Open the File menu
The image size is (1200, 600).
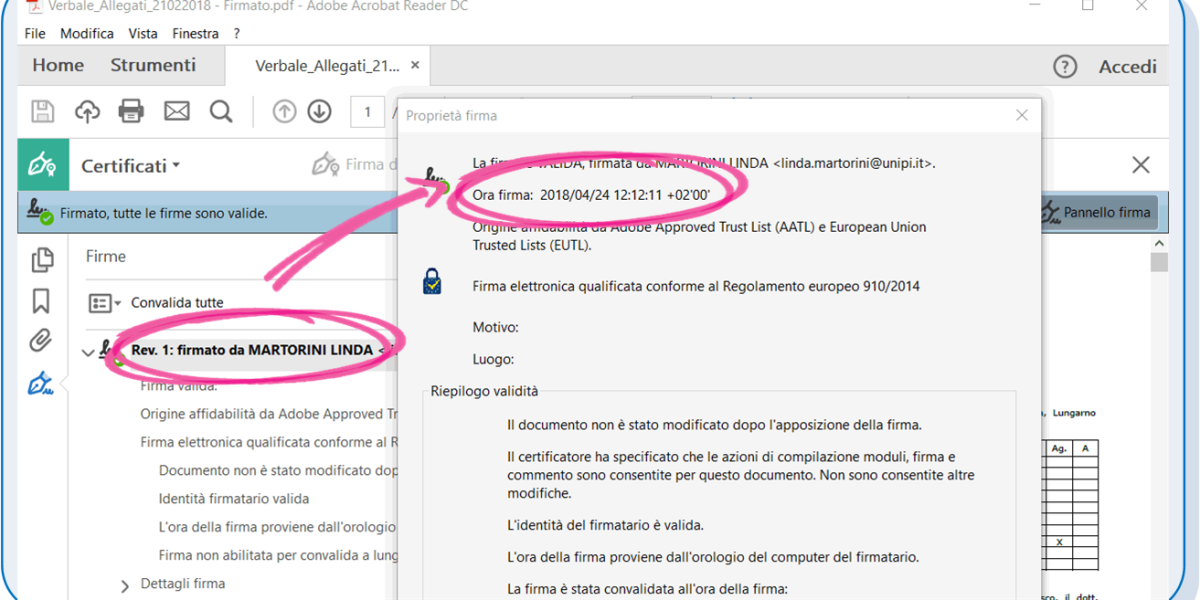tap(35, 33)
